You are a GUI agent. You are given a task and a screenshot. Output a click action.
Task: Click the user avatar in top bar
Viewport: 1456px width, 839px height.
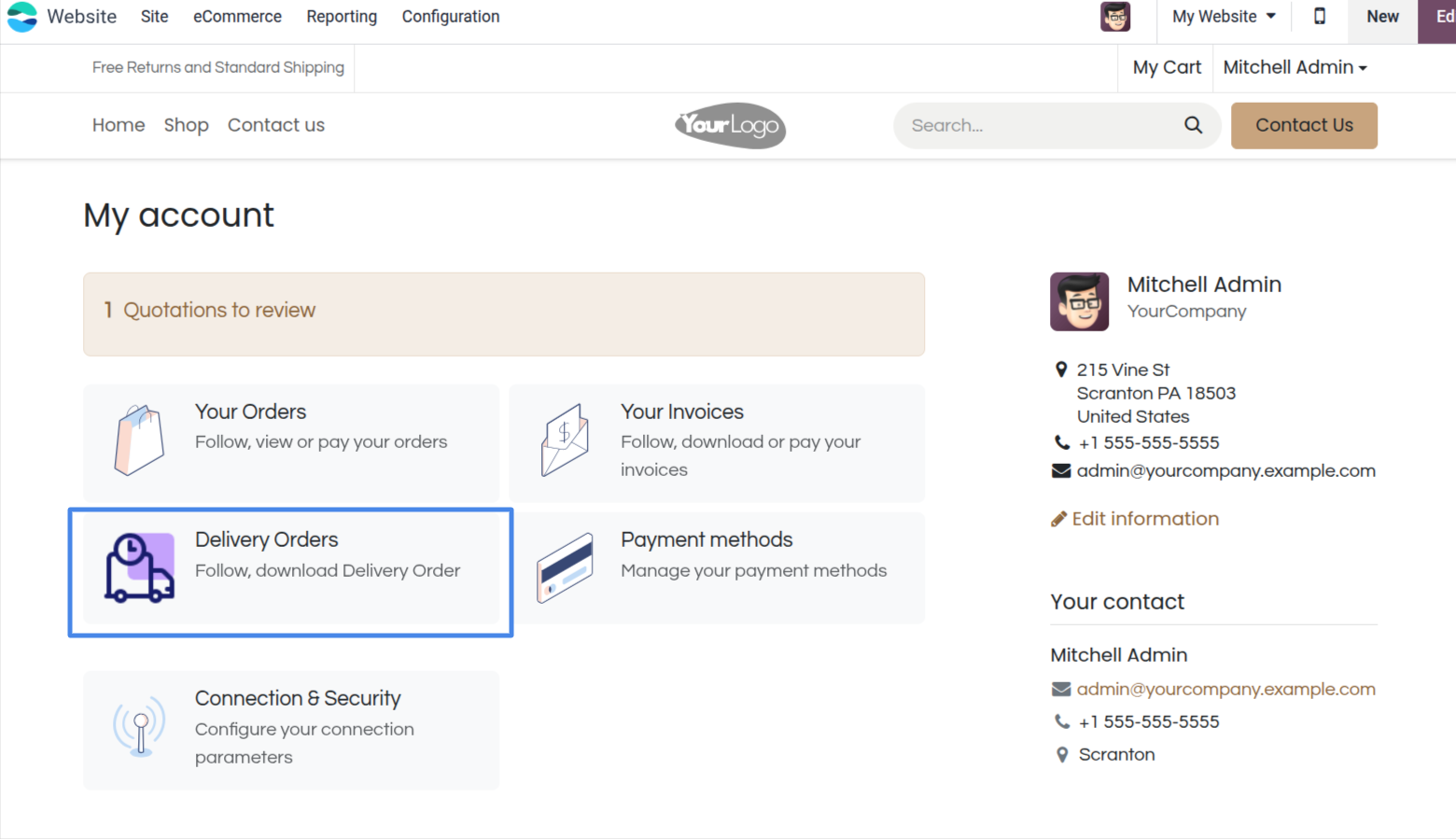pos(1115,17)
